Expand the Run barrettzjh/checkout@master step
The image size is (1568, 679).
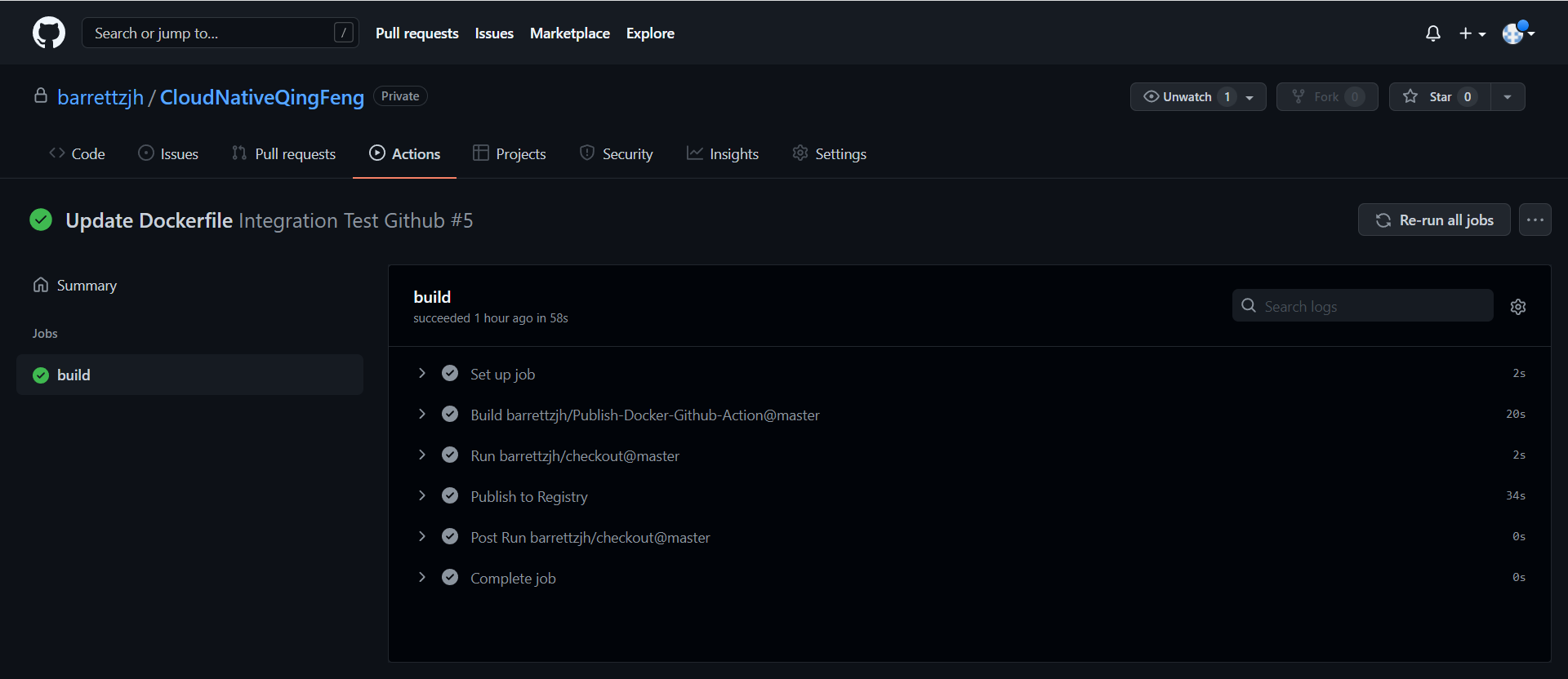[422, 455]
